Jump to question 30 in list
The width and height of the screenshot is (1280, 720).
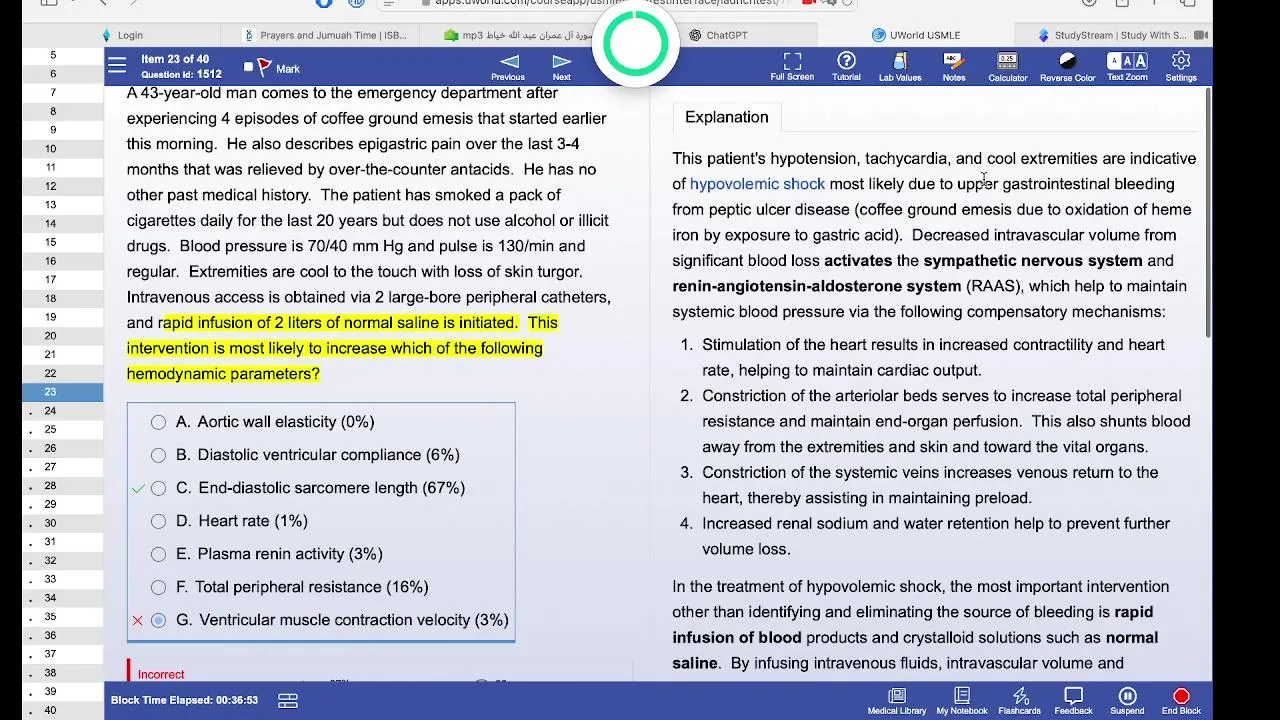tap(62, 523)
